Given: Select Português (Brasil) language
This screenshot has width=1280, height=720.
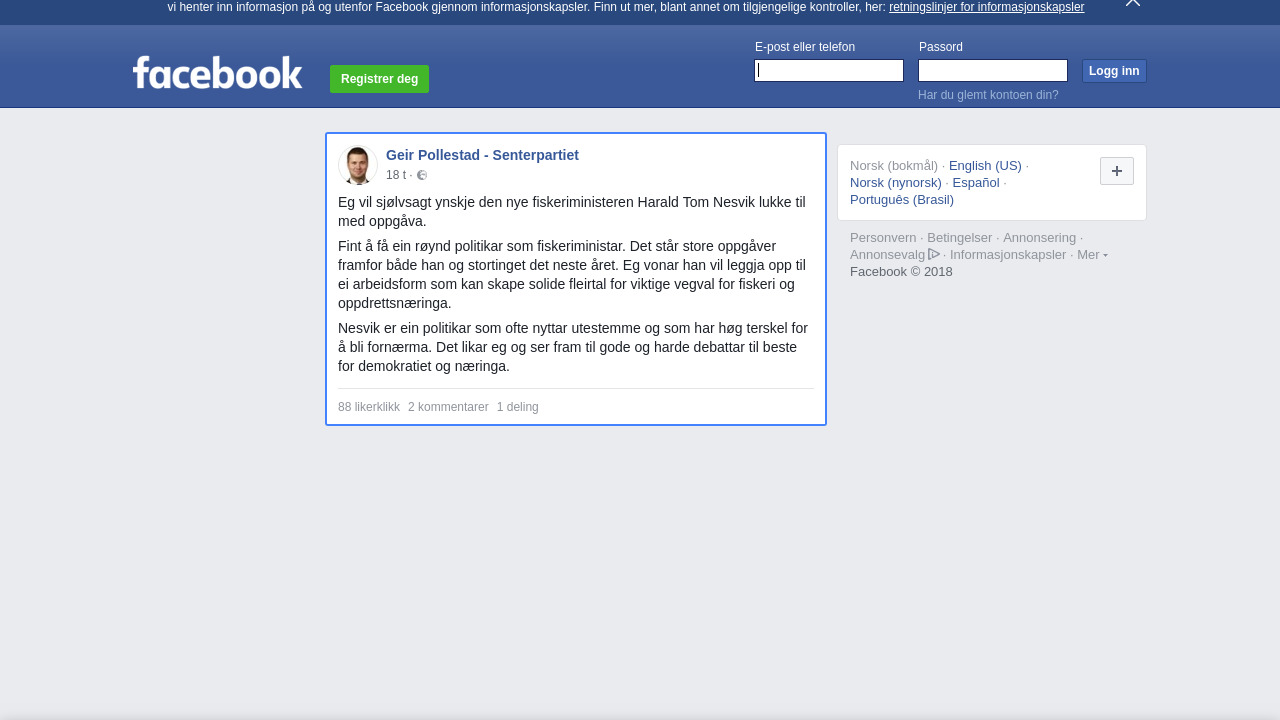Looking at the screenshot, I should pos(902,200).
